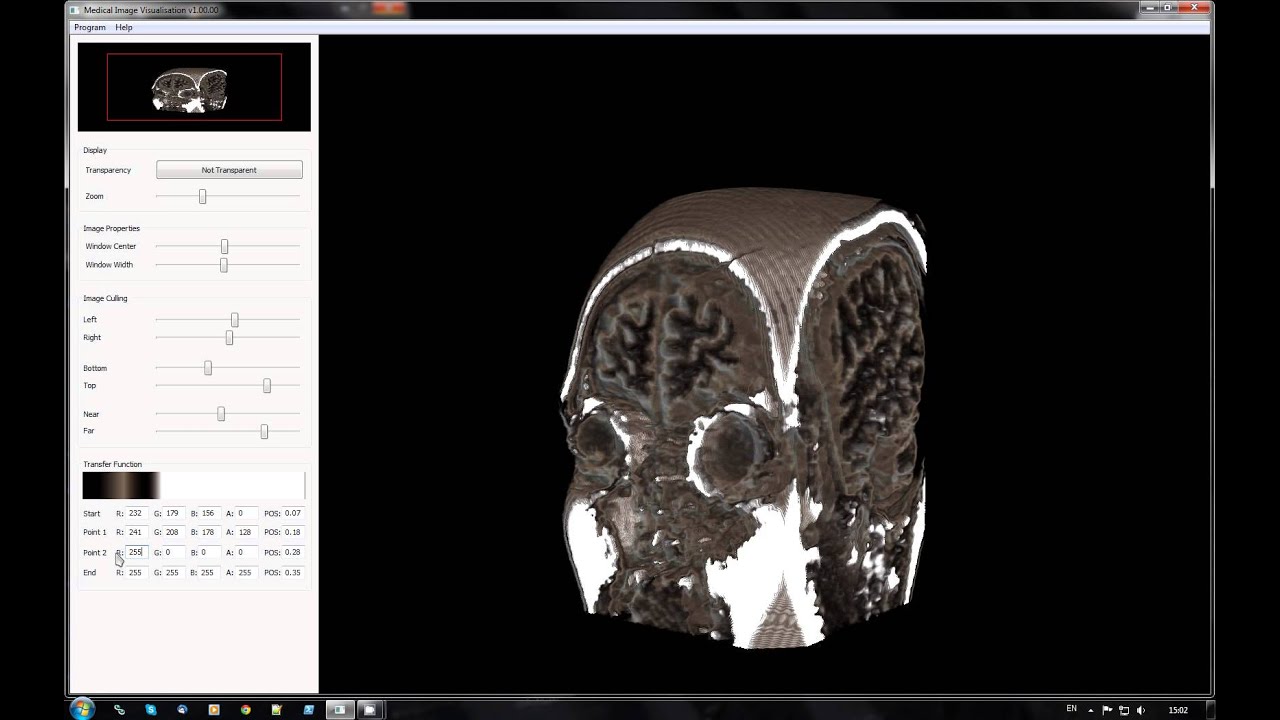This screenshot has height=720, width=1280.
Task: Click the Bottom culling slider handle
Action: 208,368
